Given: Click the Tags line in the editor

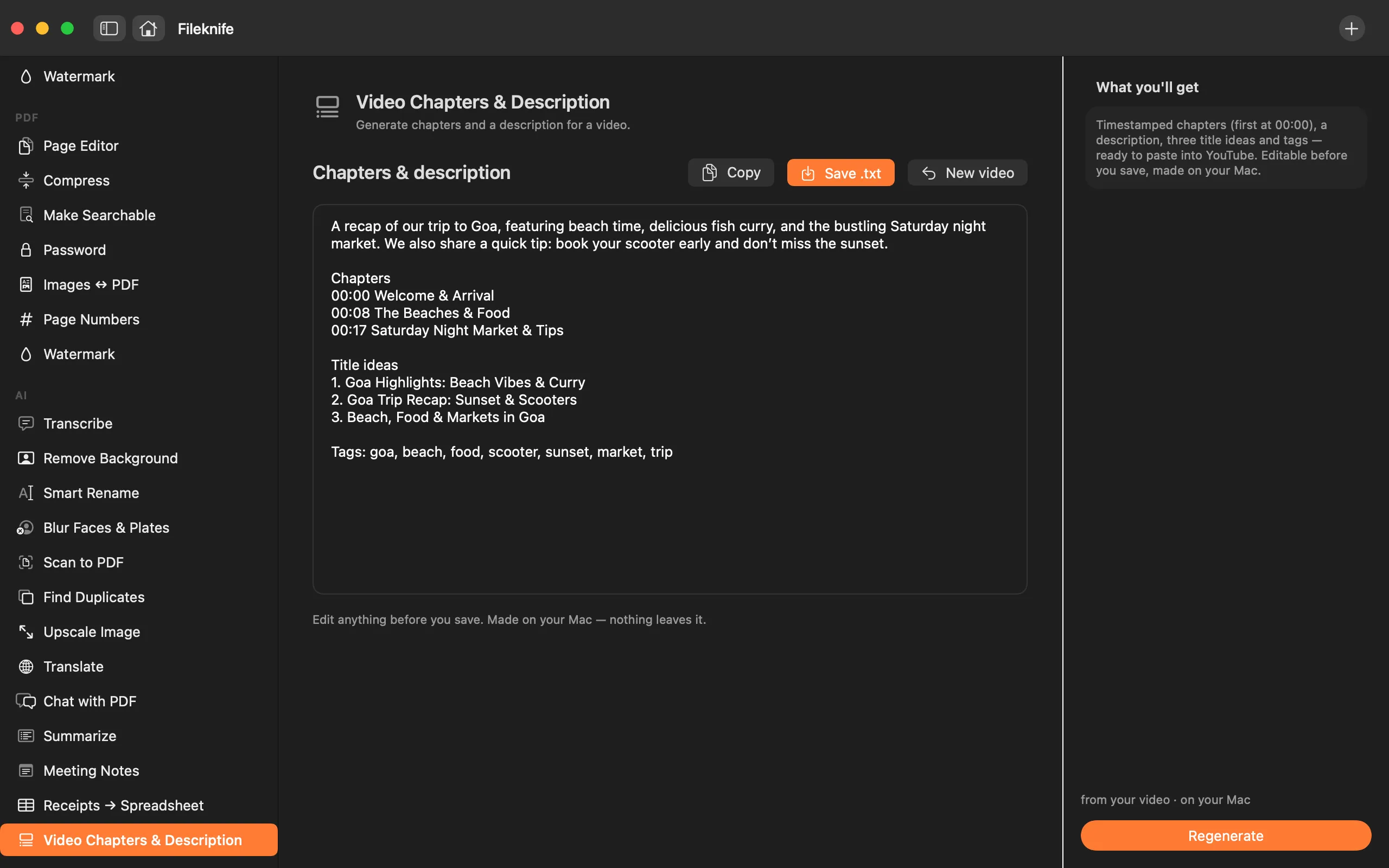Looking at the screenshot, I should (502, 452).
